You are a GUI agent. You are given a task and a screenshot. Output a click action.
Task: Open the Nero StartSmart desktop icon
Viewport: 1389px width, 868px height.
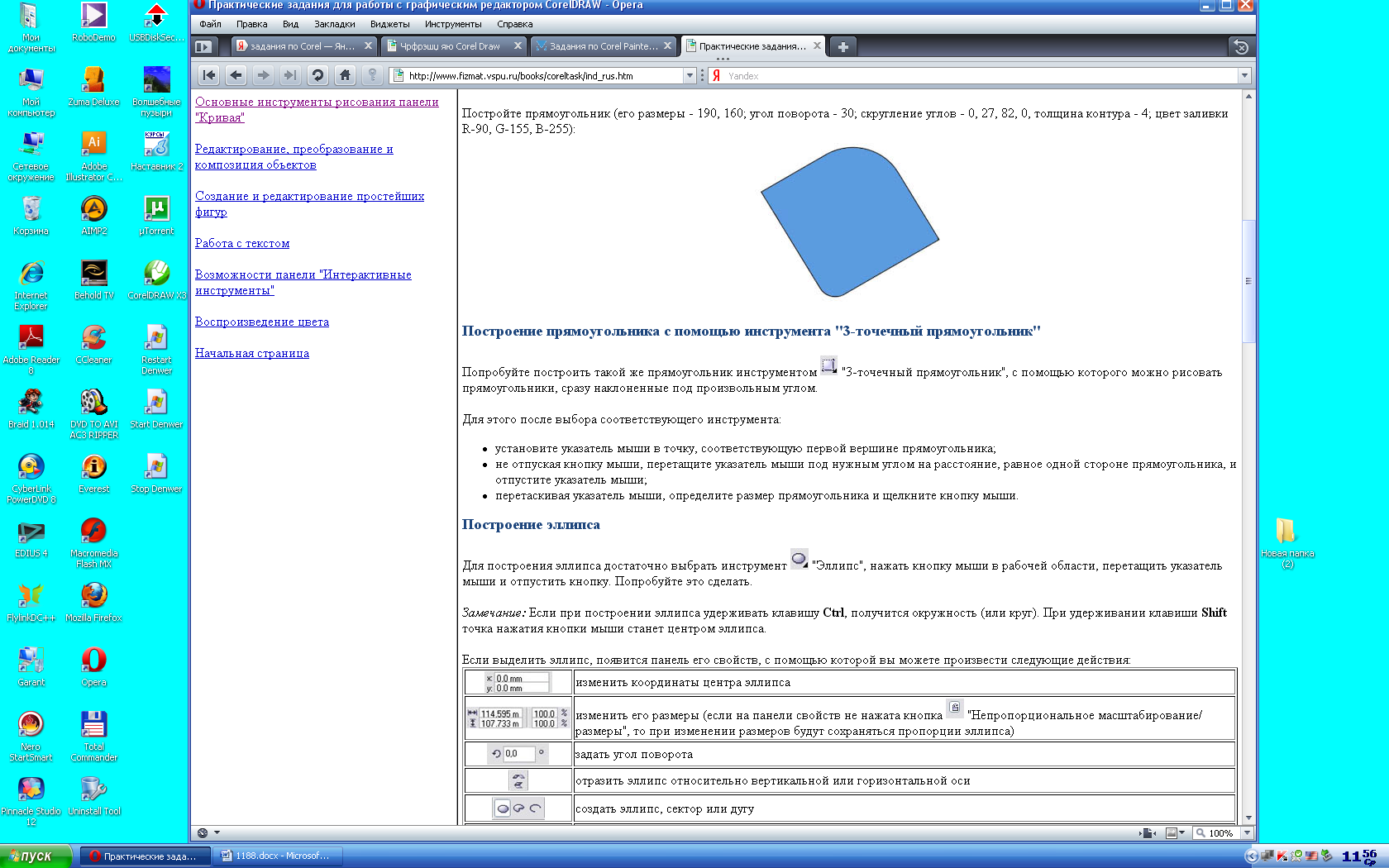tap(31, 736)
